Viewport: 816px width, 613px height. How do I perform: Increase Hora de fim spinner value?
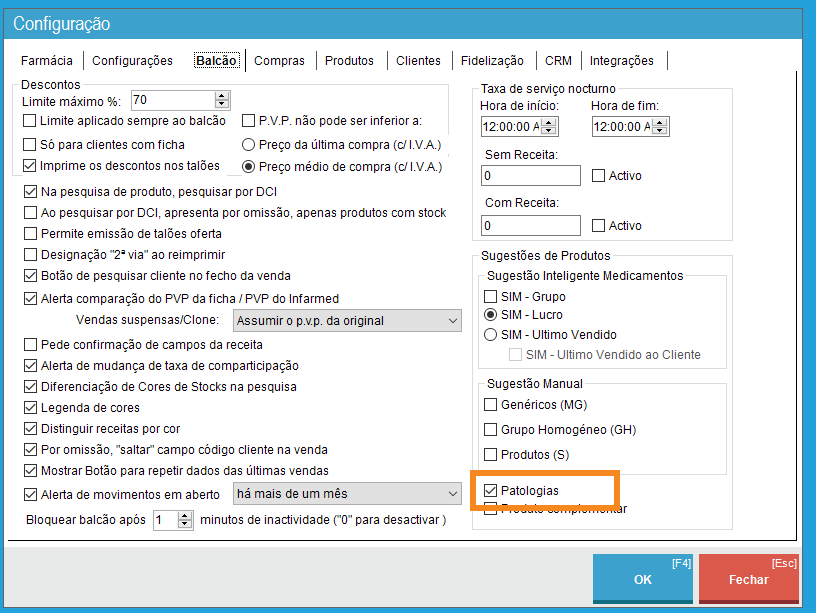coord(662,122)
